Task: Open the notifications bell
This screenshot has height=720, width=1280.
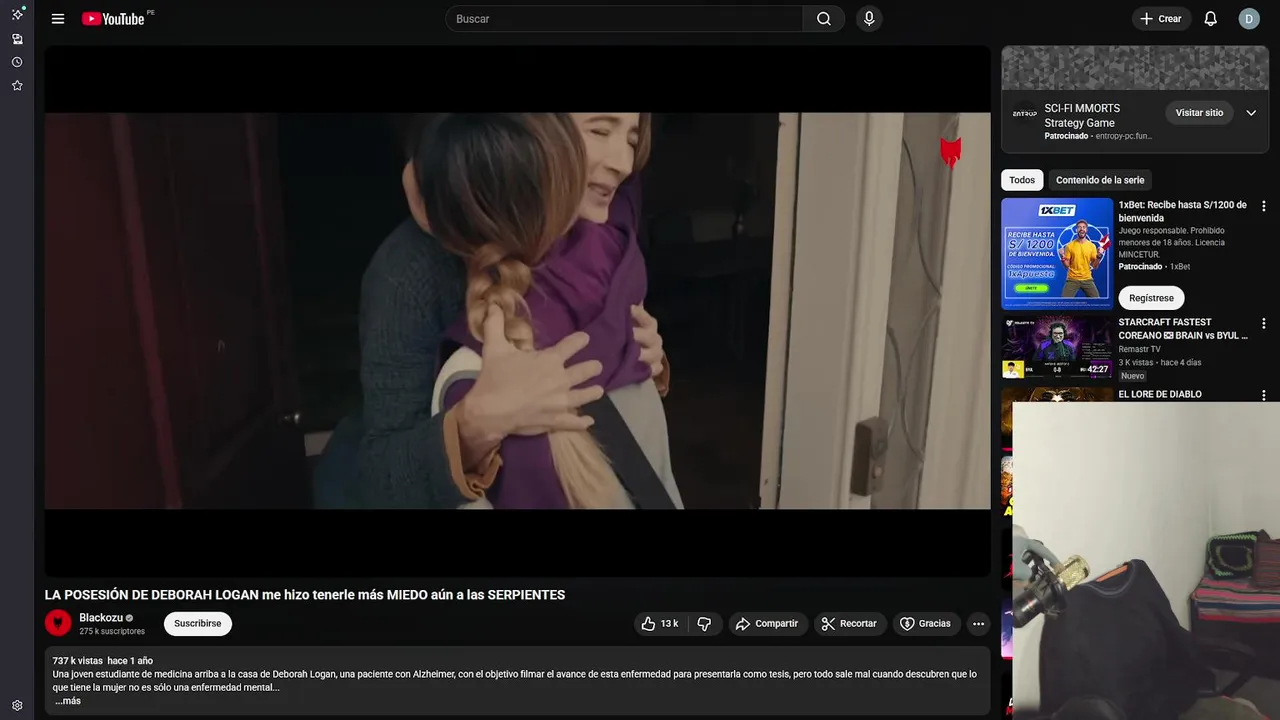Action: click(x=1210, y=19)
